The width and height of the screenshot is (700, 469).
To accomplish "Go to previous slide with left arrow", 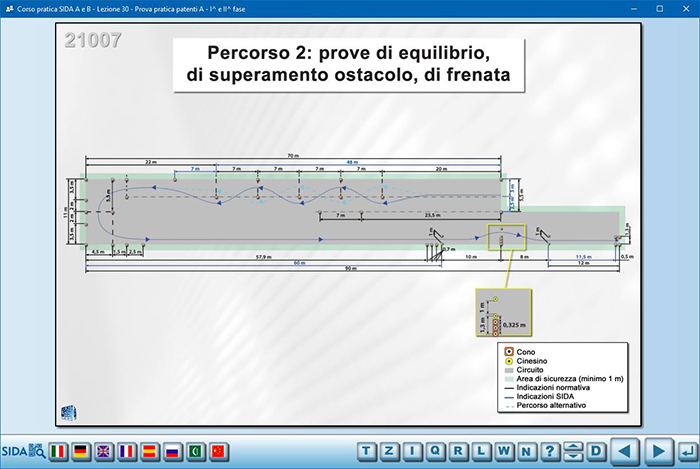I will (x=624, y=451).
